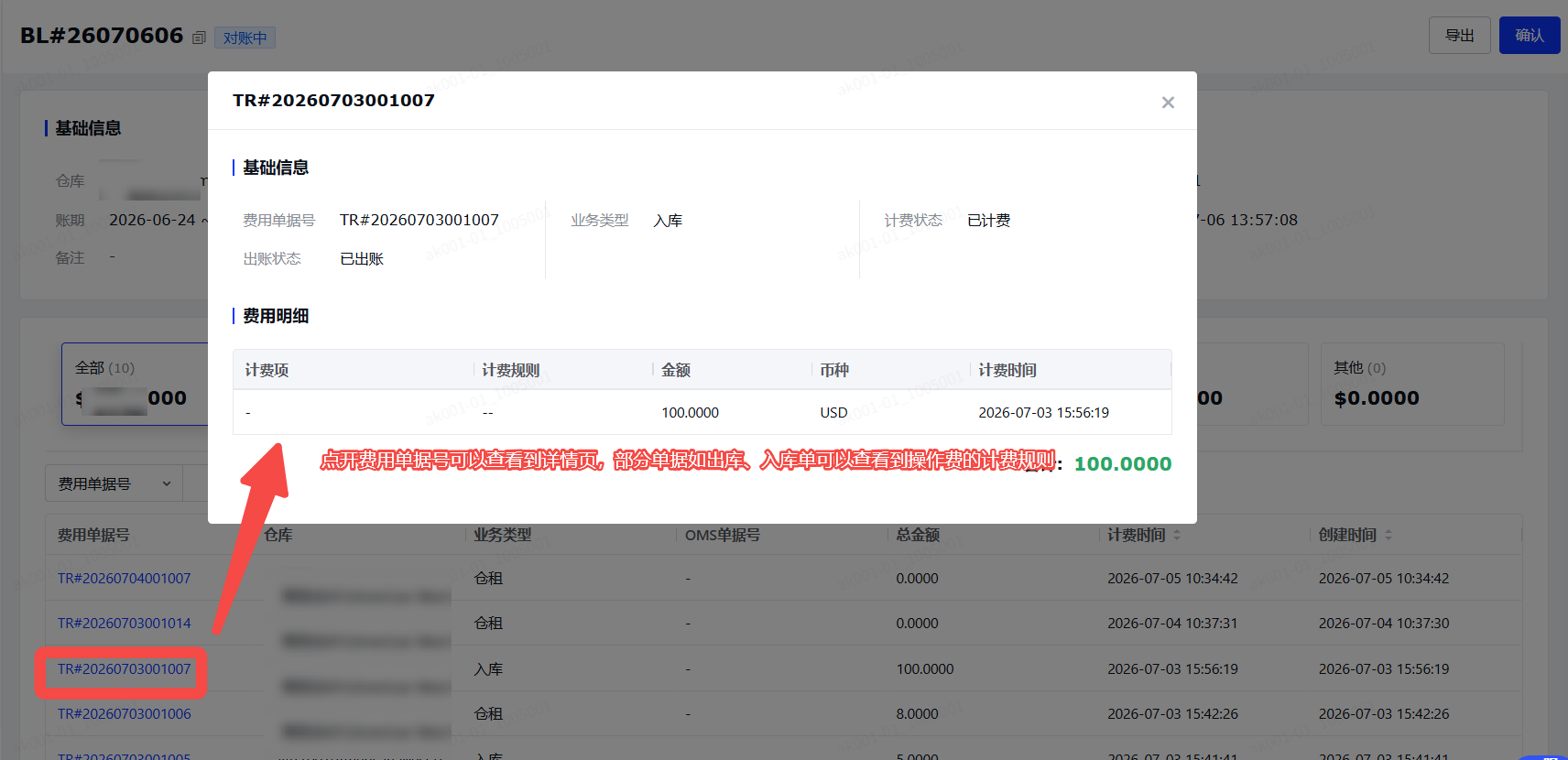Open fee document TR#20260703001006
The height and width of the screenshot is (760, 1568).
[125, 714]
